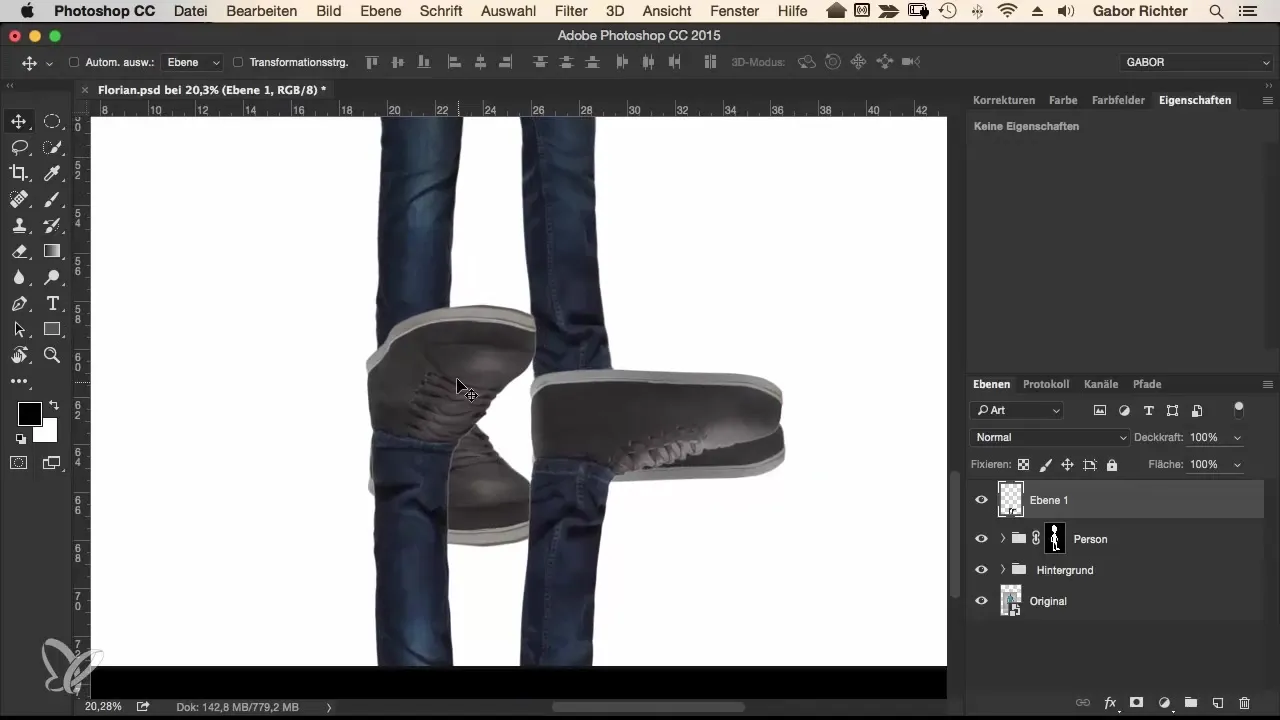Image resolution: width=1280 pixels, height=720 pixels.
Task: Select the Zoom tool
Action: coord(52,356)
